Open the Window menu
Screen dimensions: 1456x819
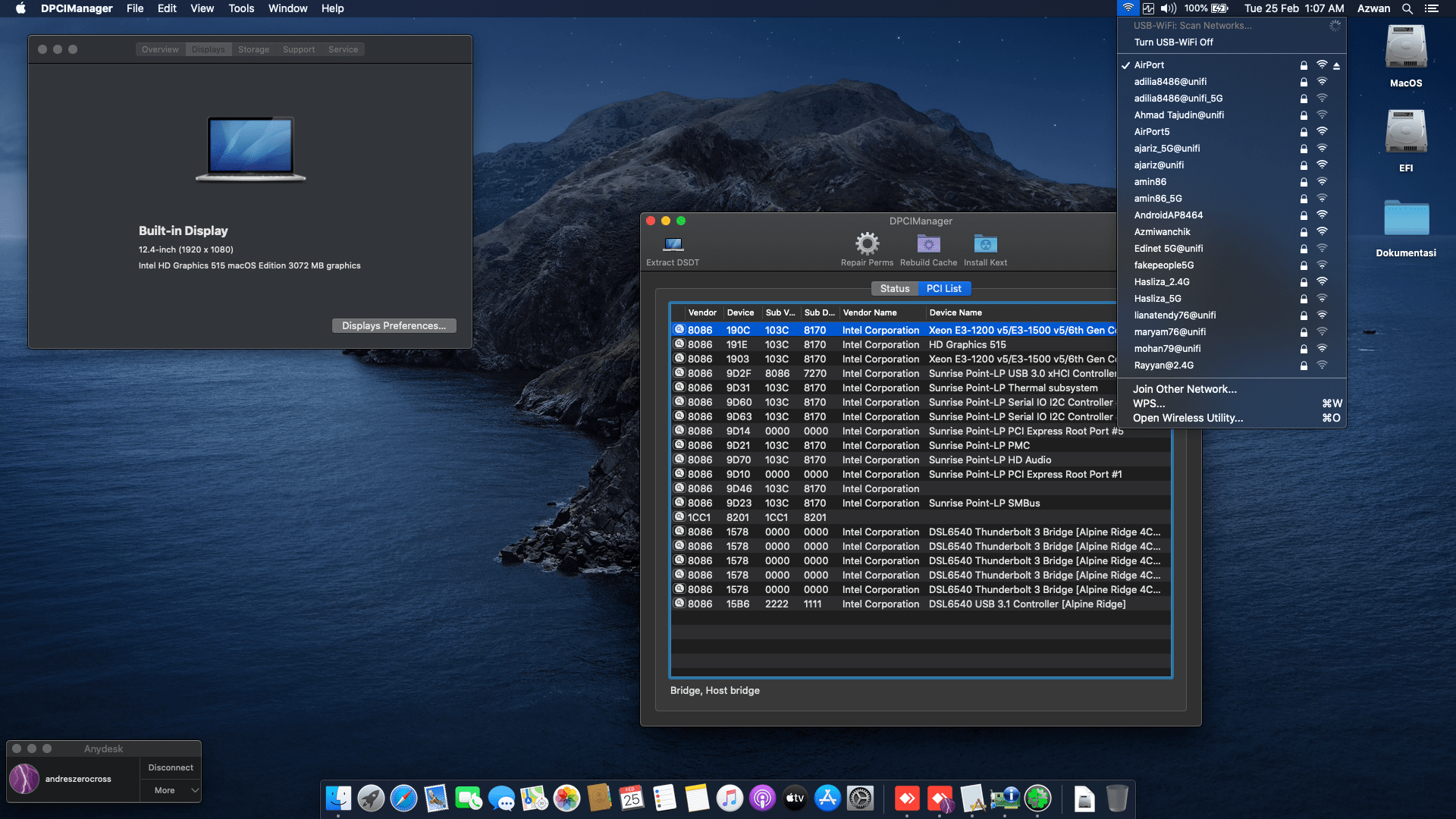coord(287,8)
